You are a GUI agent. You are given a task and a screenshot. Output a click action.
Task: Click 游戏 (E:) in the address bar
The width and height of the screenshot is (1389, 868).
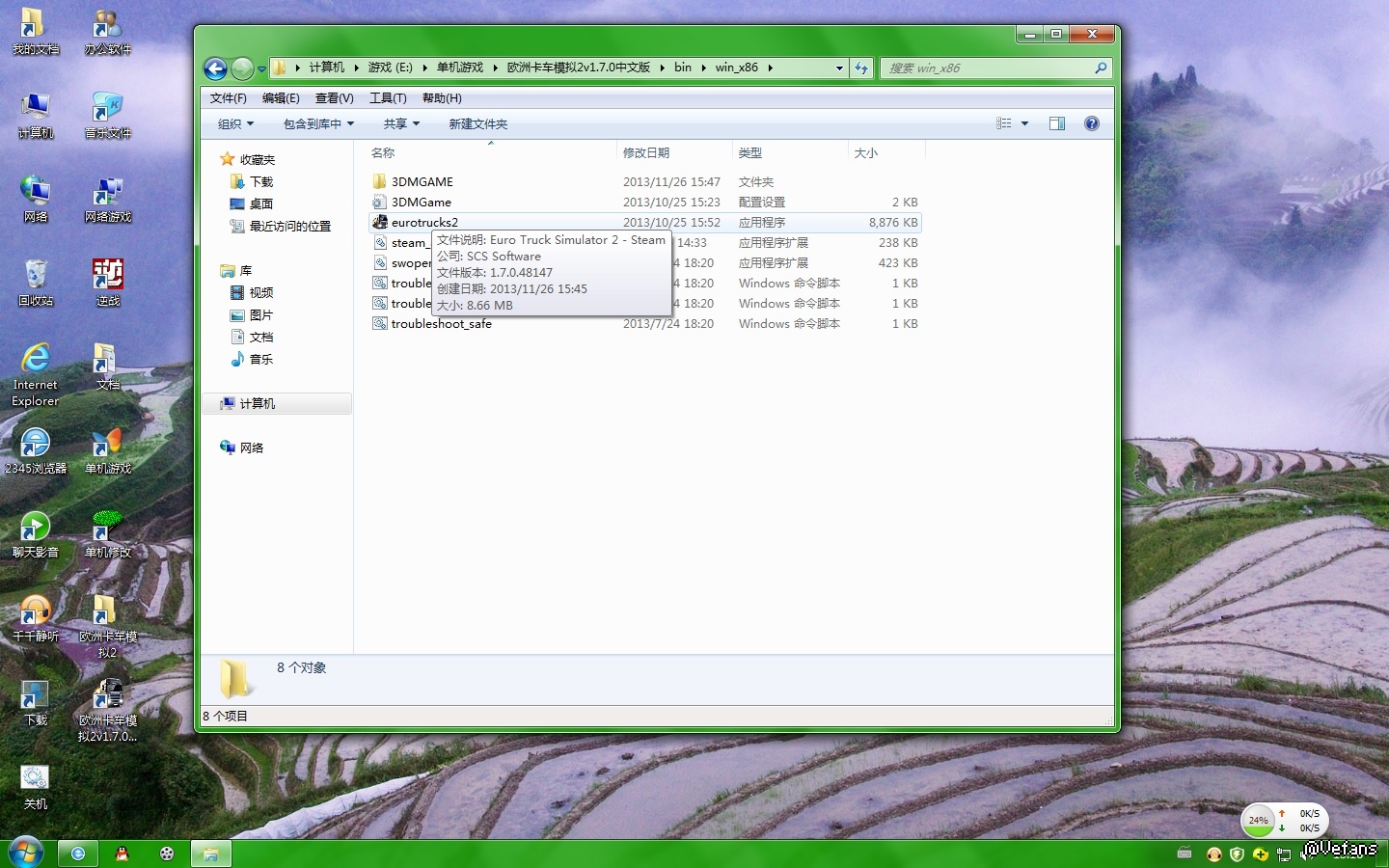pos(390,68)
